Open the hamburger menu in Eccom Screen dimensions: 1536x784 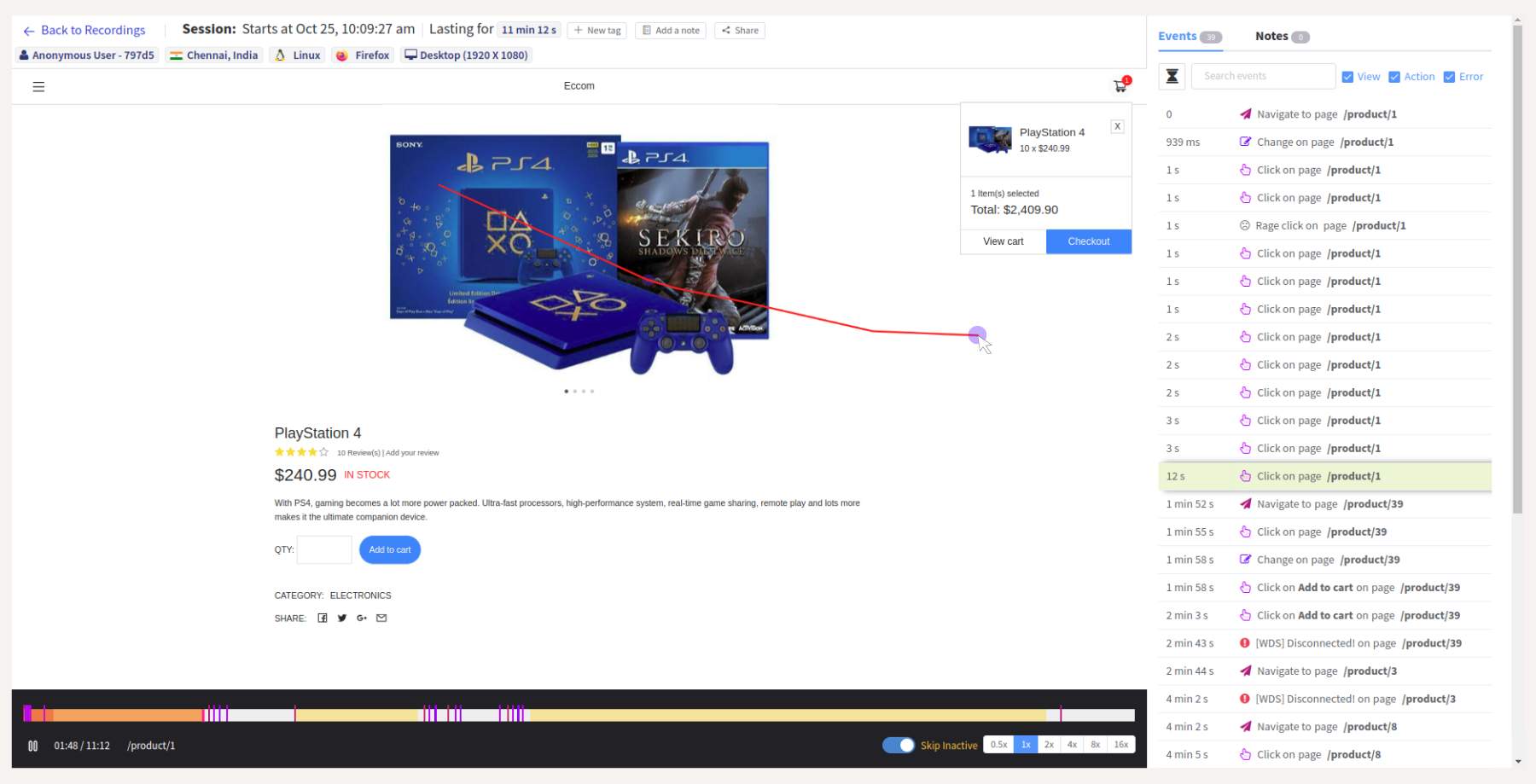38,86
